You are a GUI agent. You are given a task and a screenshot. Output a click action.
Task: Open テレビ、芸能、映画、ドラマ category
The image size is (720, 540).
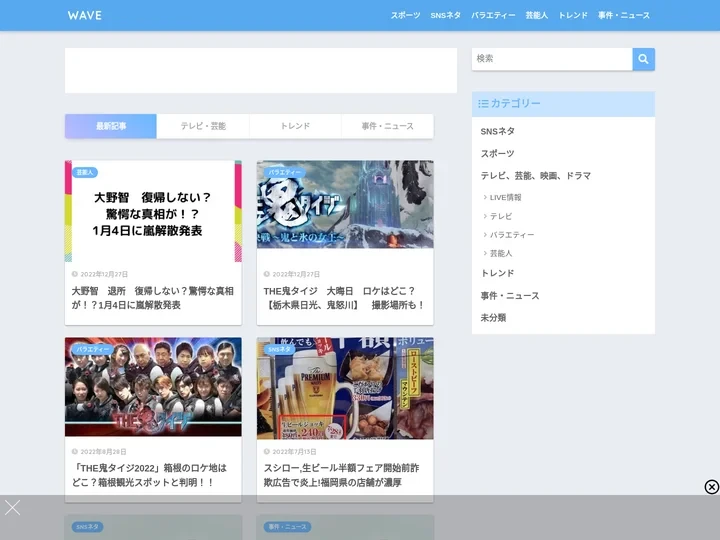[535, 175]
